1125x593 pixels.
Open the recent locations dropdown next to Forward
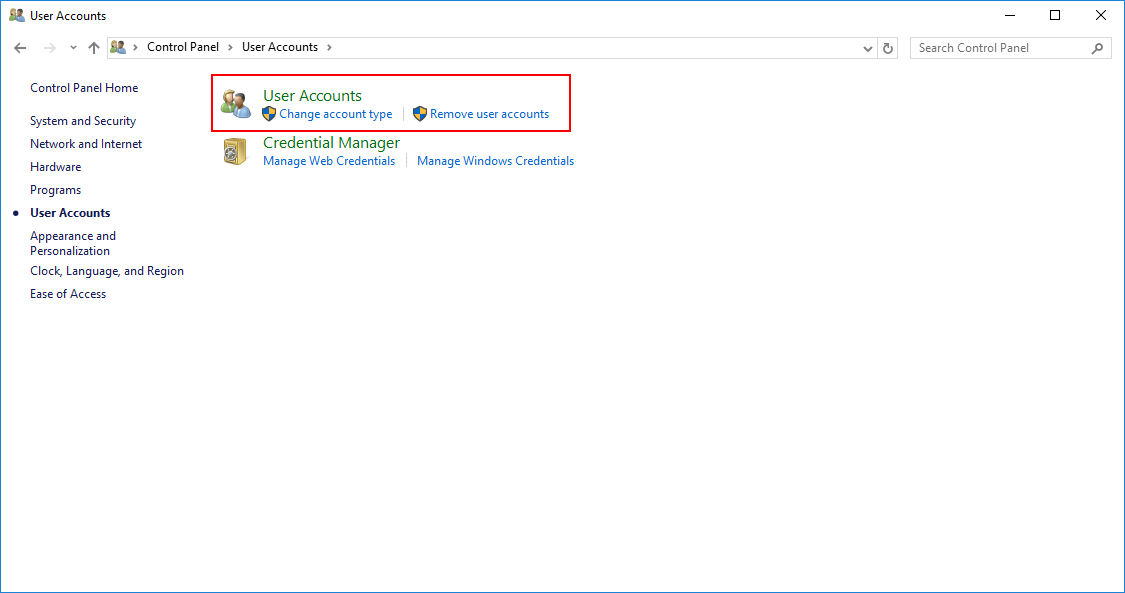coord(72,47)
